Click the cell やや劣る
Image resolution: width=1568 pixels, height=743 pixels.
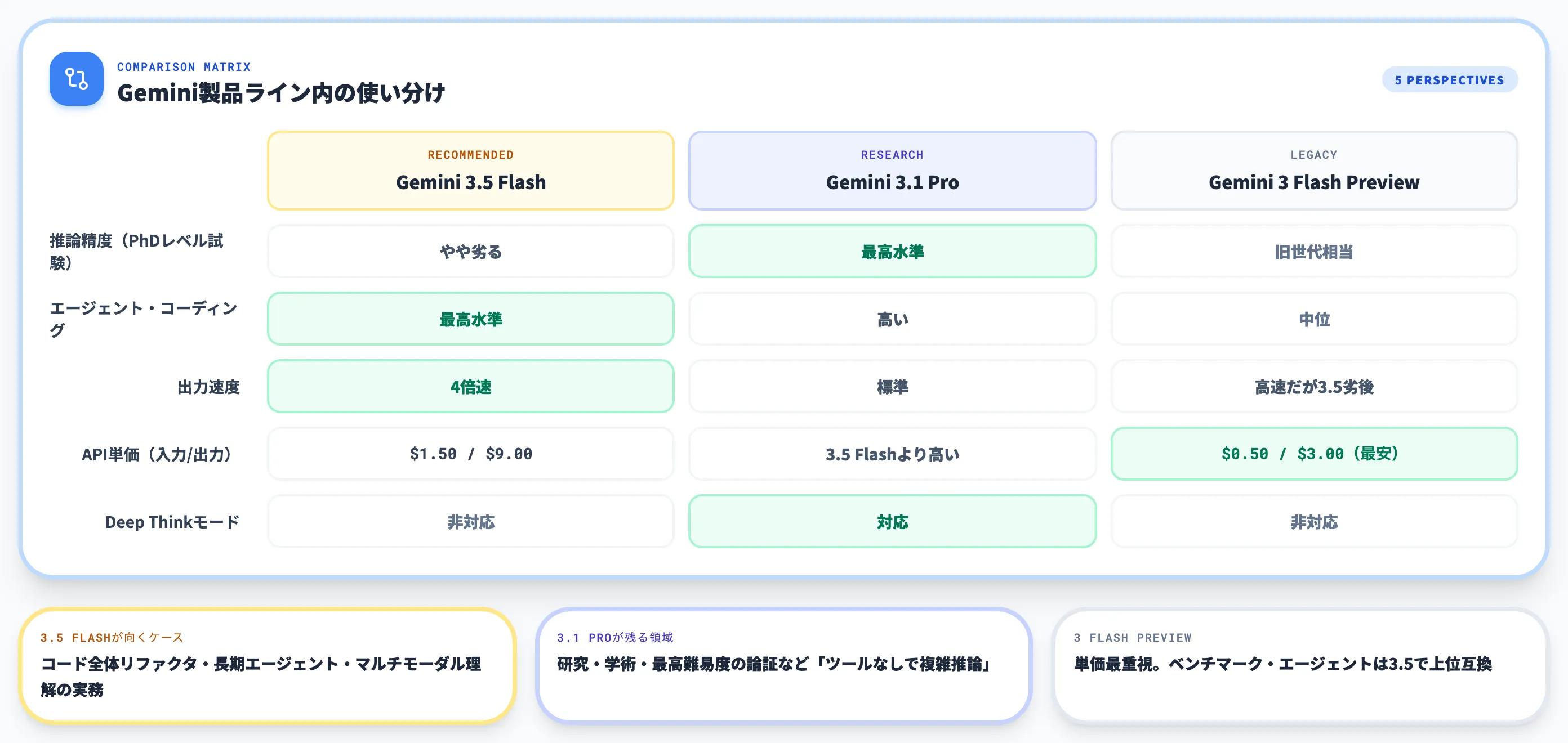[470, 251]
